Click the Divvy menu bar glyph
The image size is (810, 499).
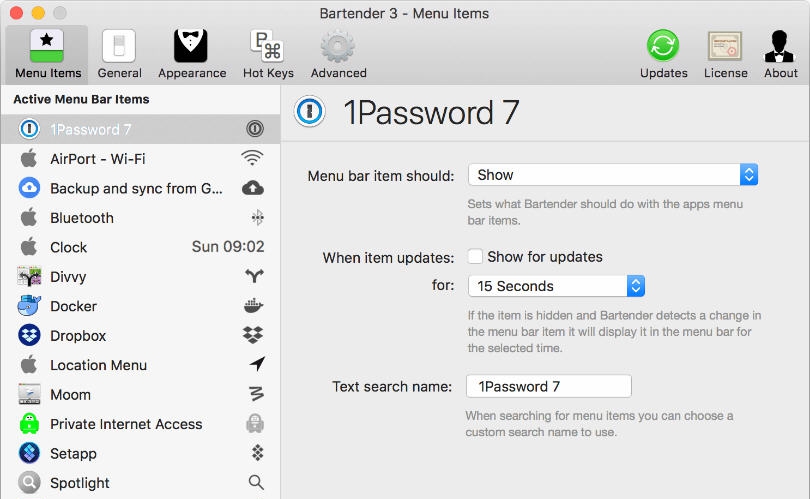pos(254,276)
